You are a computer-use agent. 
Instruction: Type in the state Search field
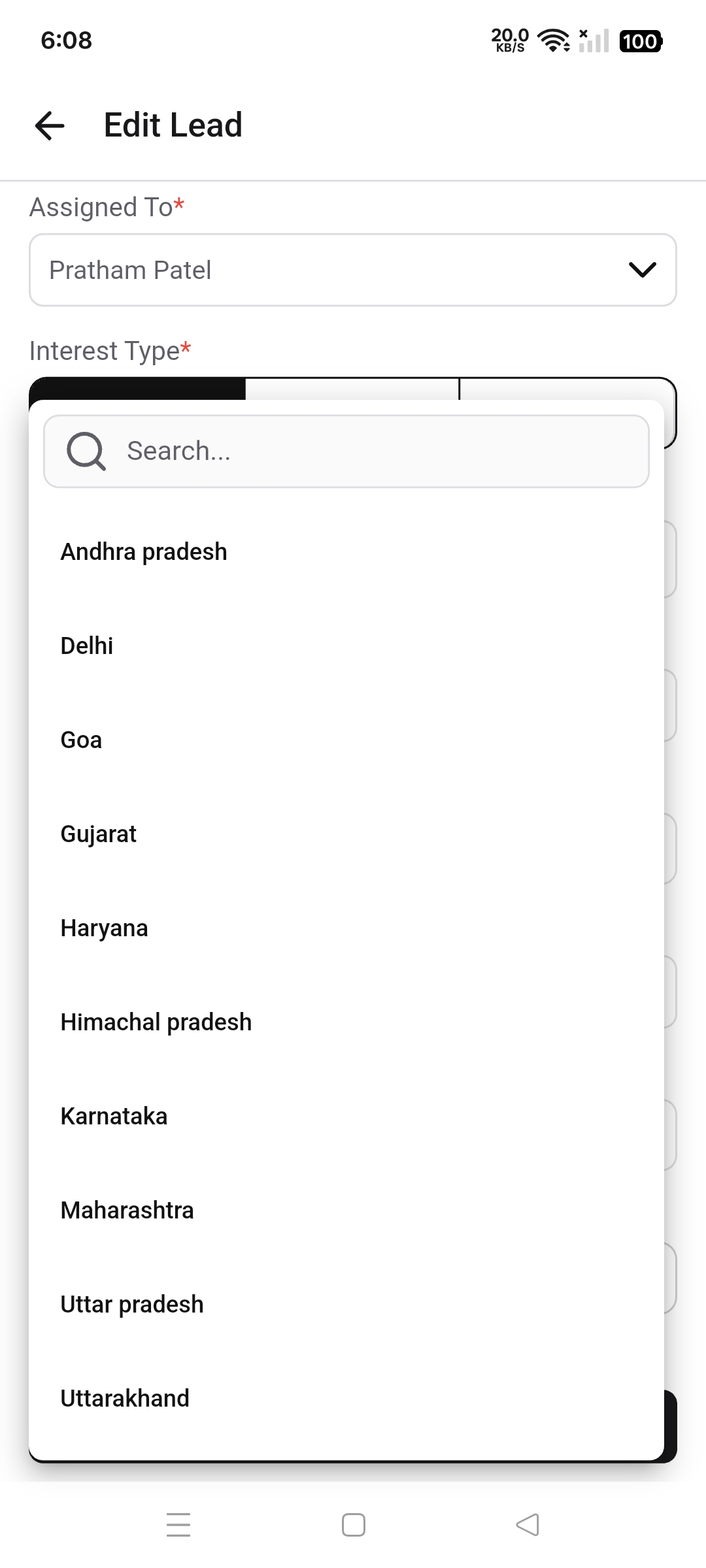[x=379, y=451]
